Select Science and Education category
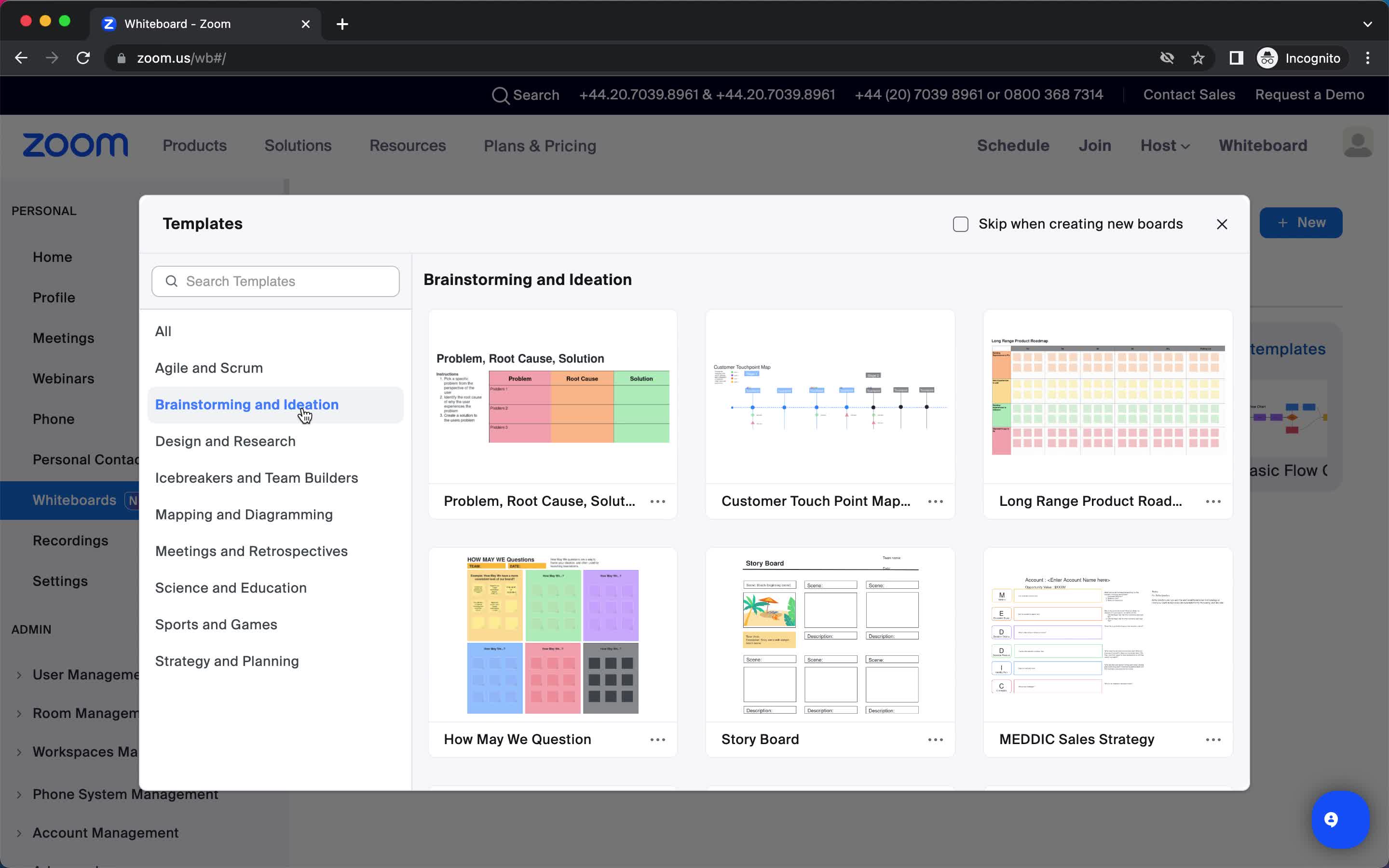Image resolution: width=1389 pixels, height=868 pixels. (x=275, y=588)
